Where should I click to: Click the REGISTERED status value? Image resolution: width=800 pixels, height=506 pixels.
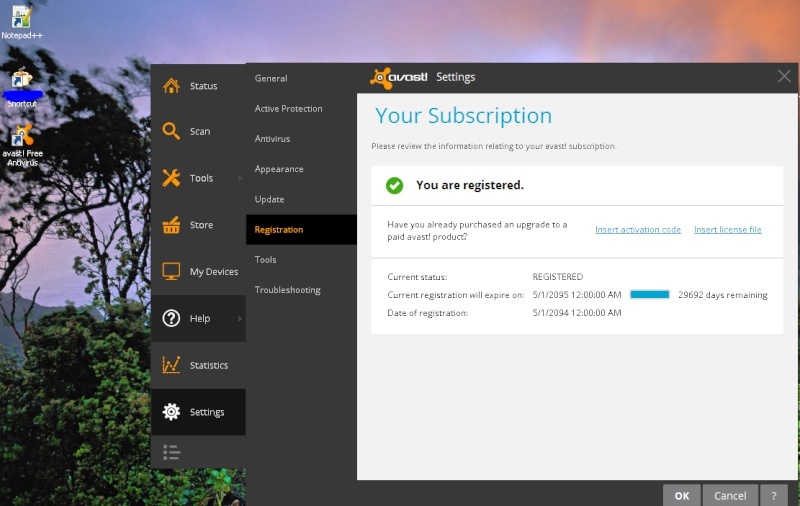[558, 276]
